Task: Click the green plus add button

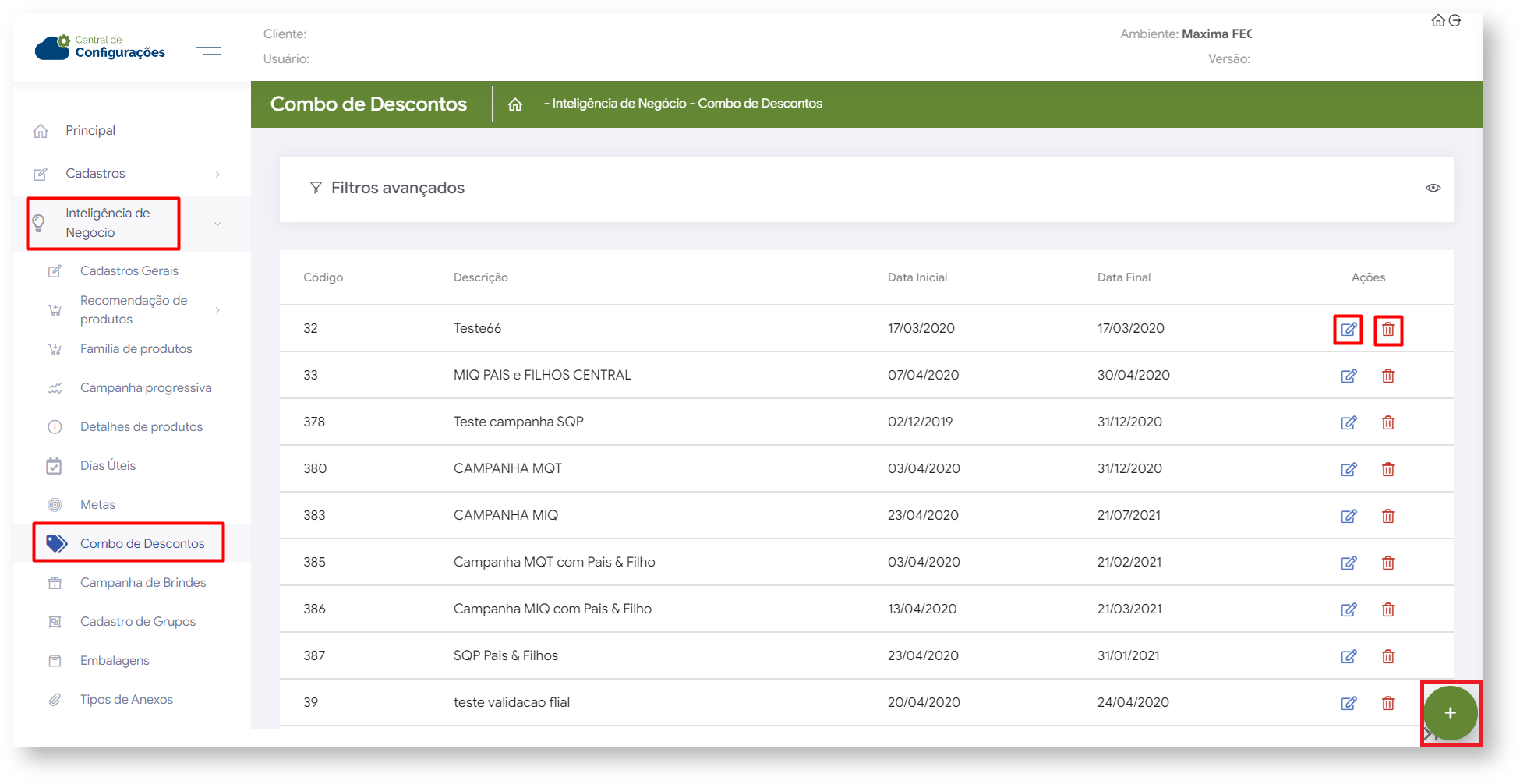Action: pos(1449,713)
